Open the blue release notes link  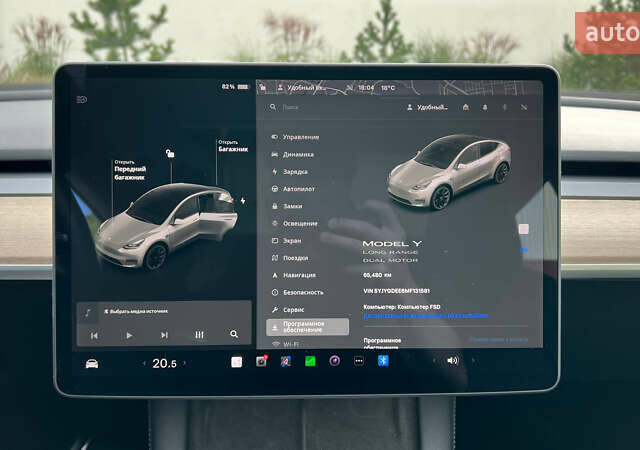click(498, 339)
